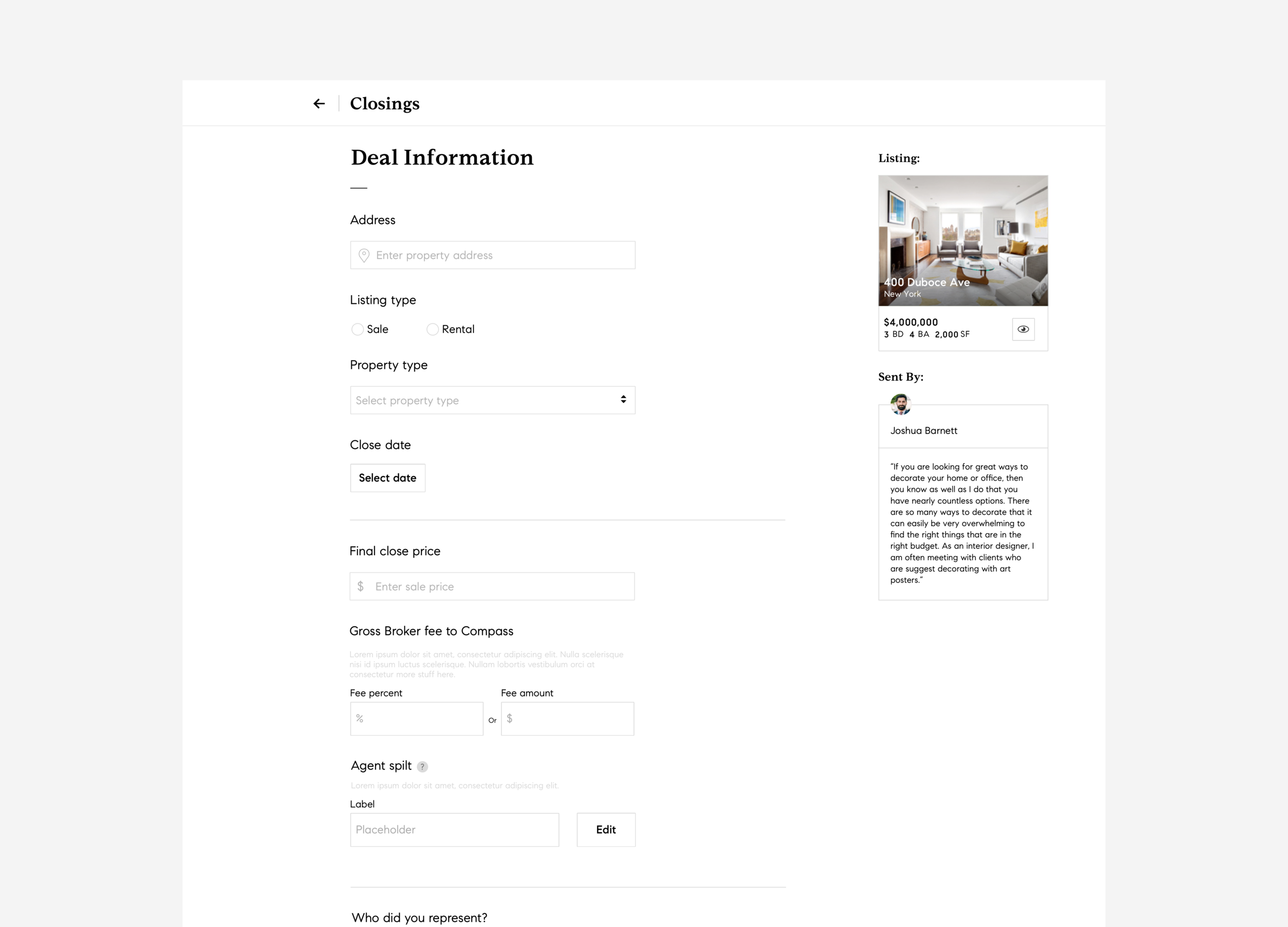Click the property type dropdown arrows

(623, 400)
